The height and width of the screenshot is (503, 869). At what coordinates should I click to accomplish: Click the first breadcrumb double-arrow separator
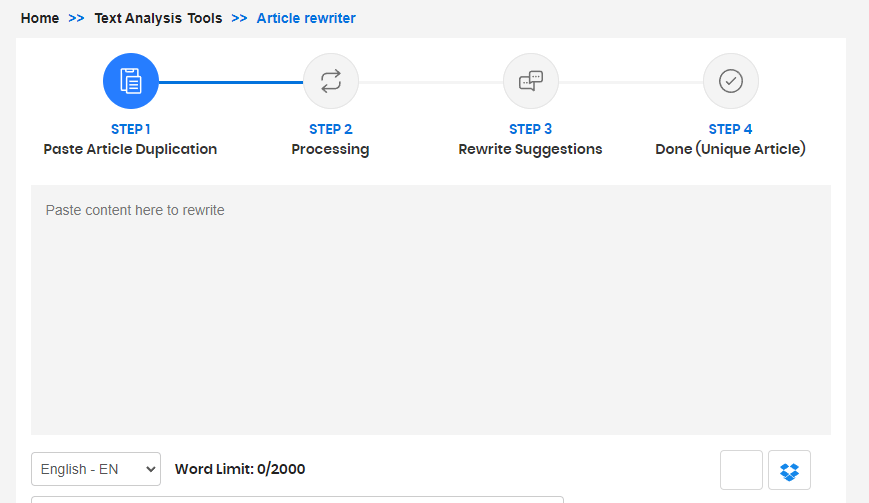tap(76, 18)
